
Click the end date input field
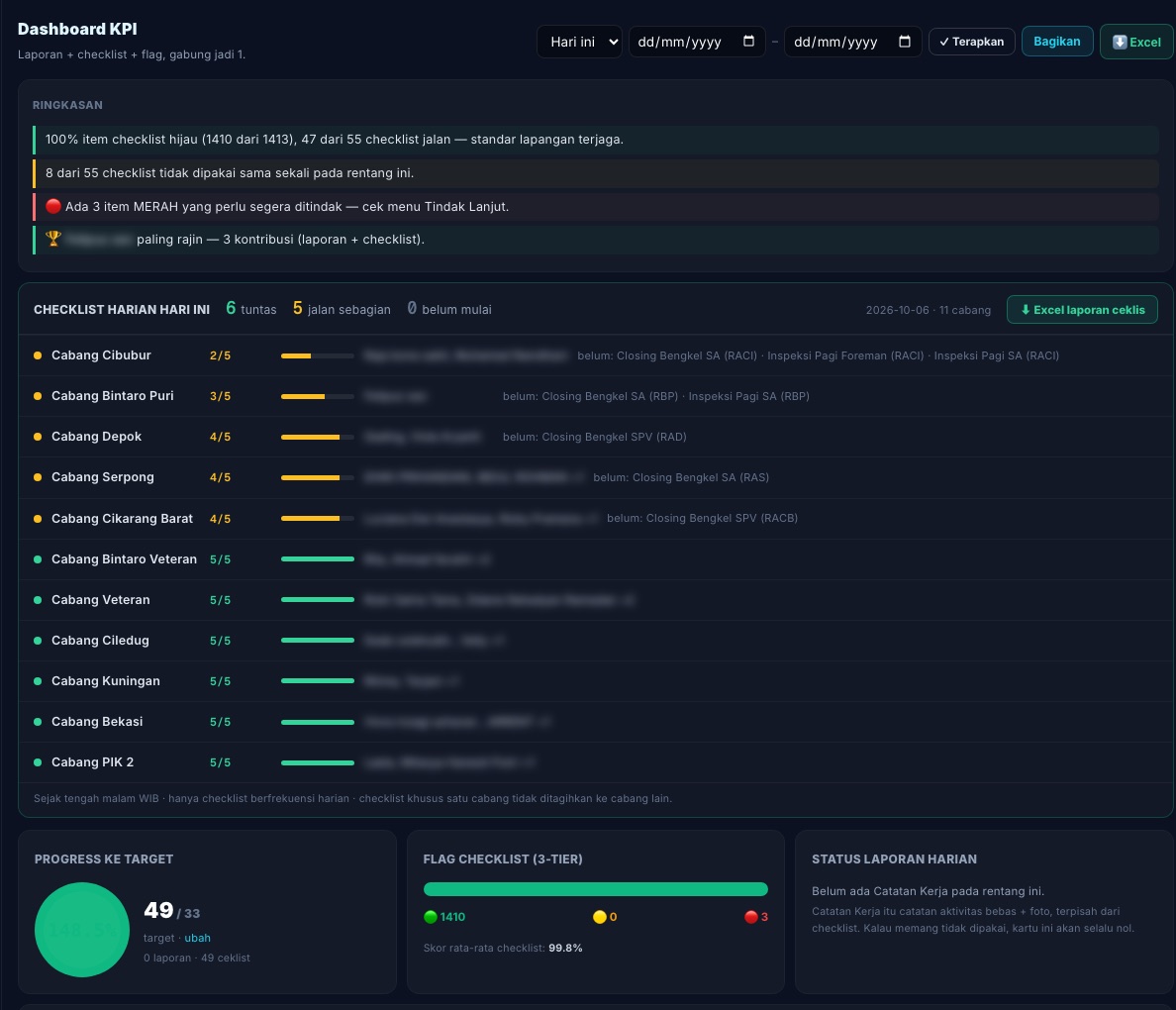852,42
